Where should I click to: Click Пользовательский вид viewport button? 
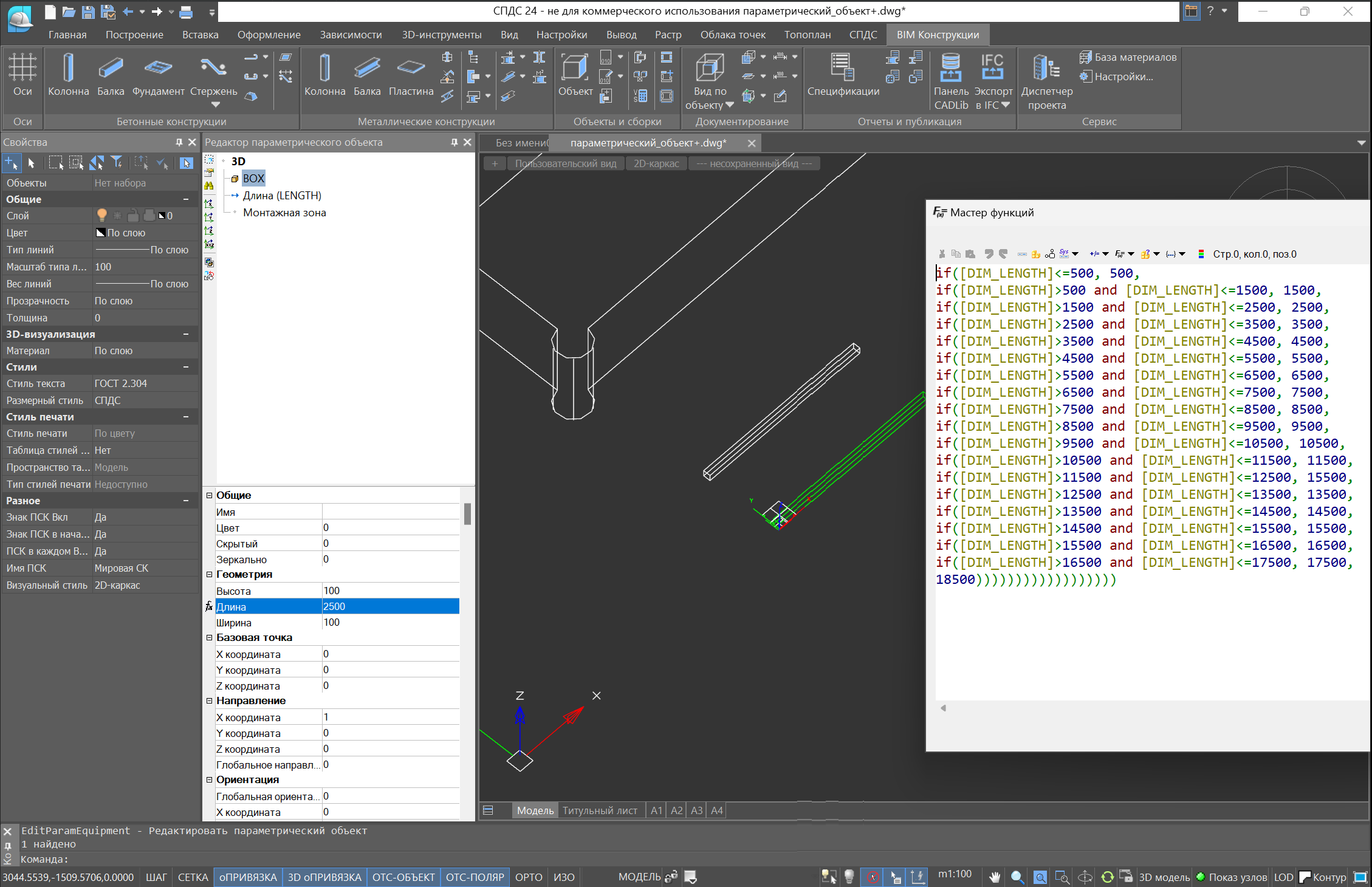565,163
